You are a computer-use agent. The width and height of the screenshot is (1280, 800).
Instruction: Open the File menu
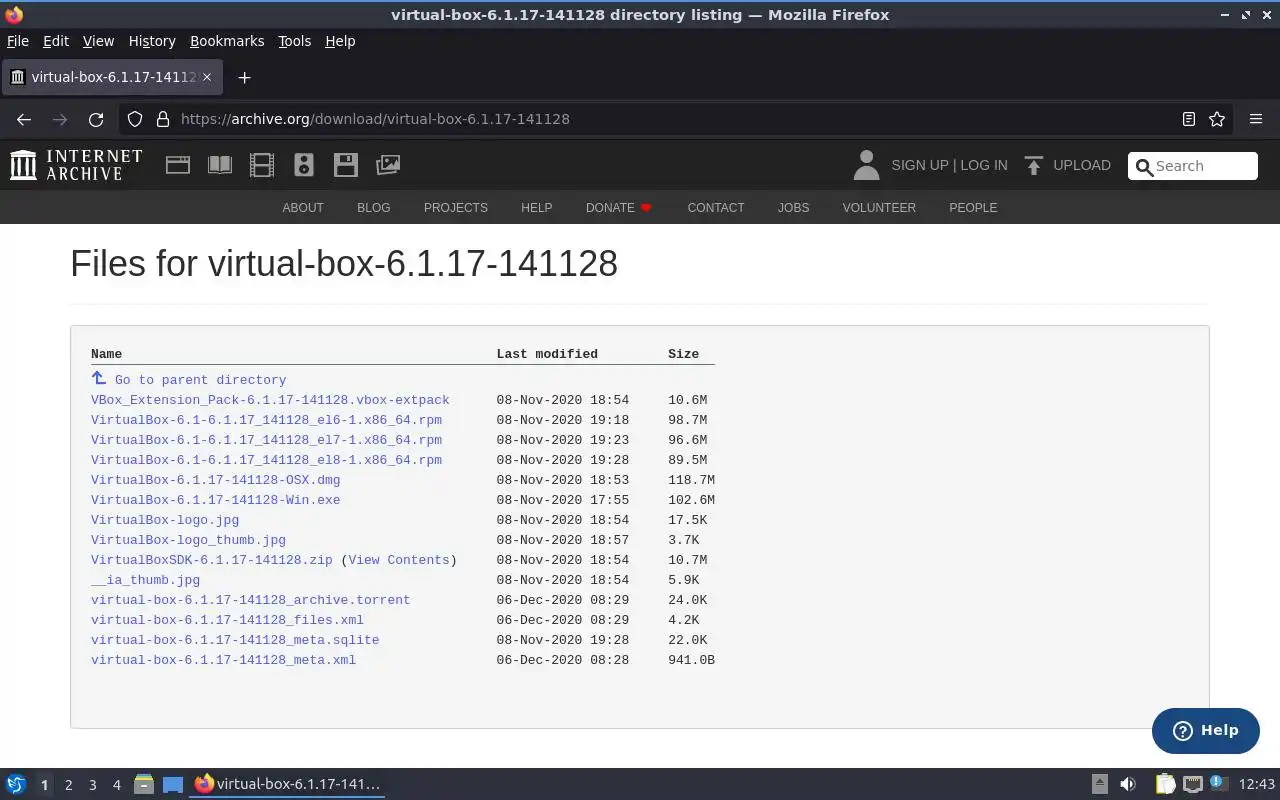[x=18, y=41]
